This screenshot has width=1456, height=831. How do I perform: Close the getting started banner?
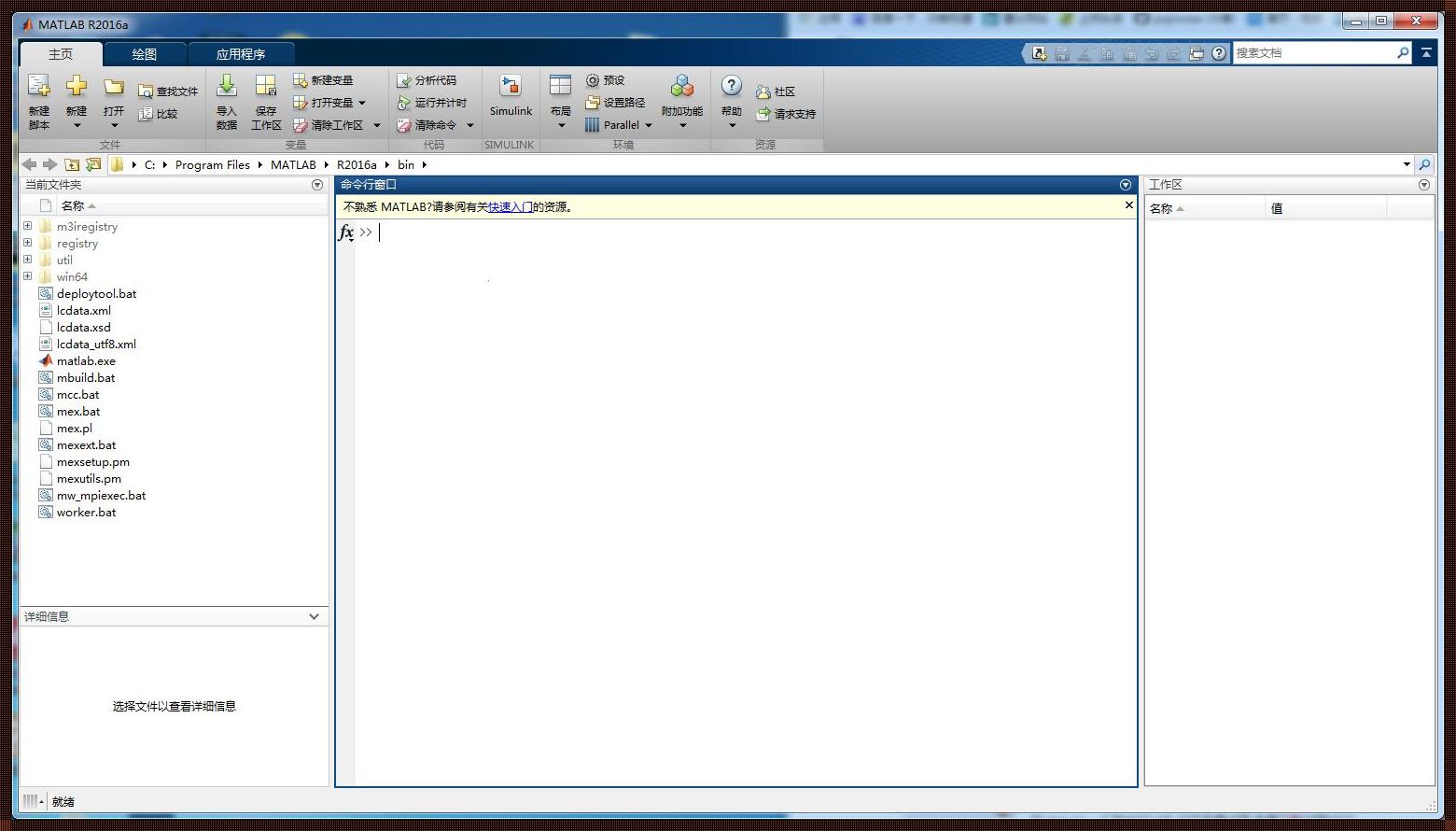[1128, 205]
